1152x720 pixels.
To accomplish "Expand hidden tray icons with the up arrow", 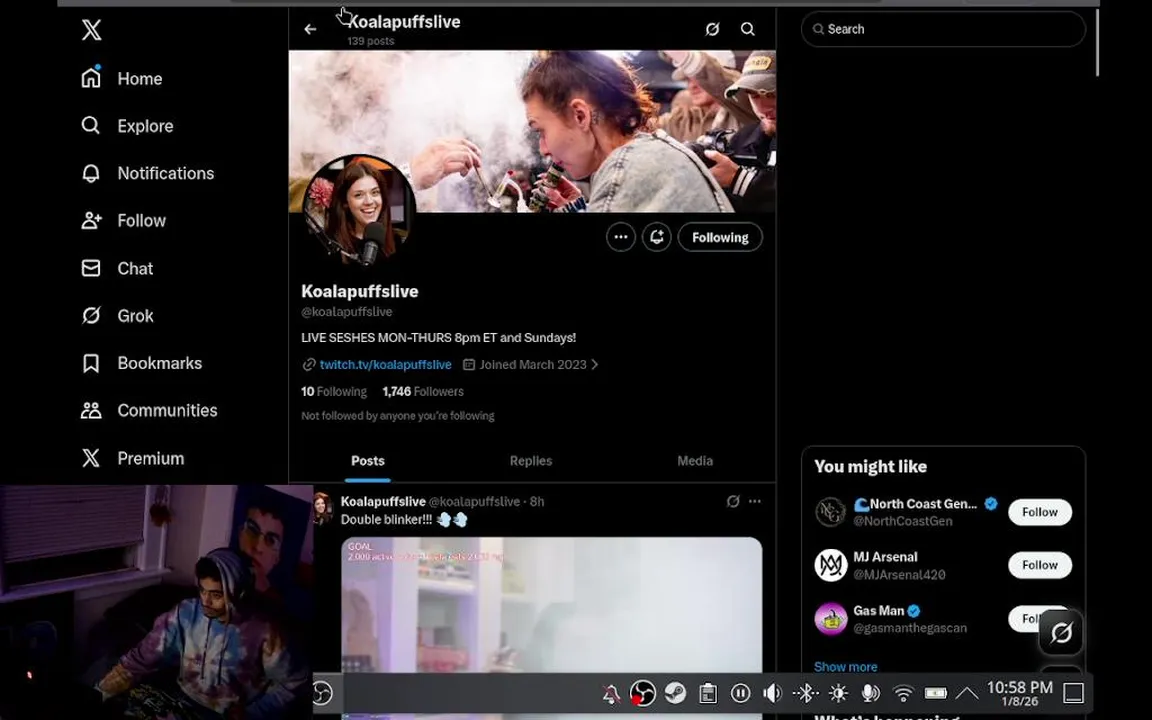I will click(967, 693).
